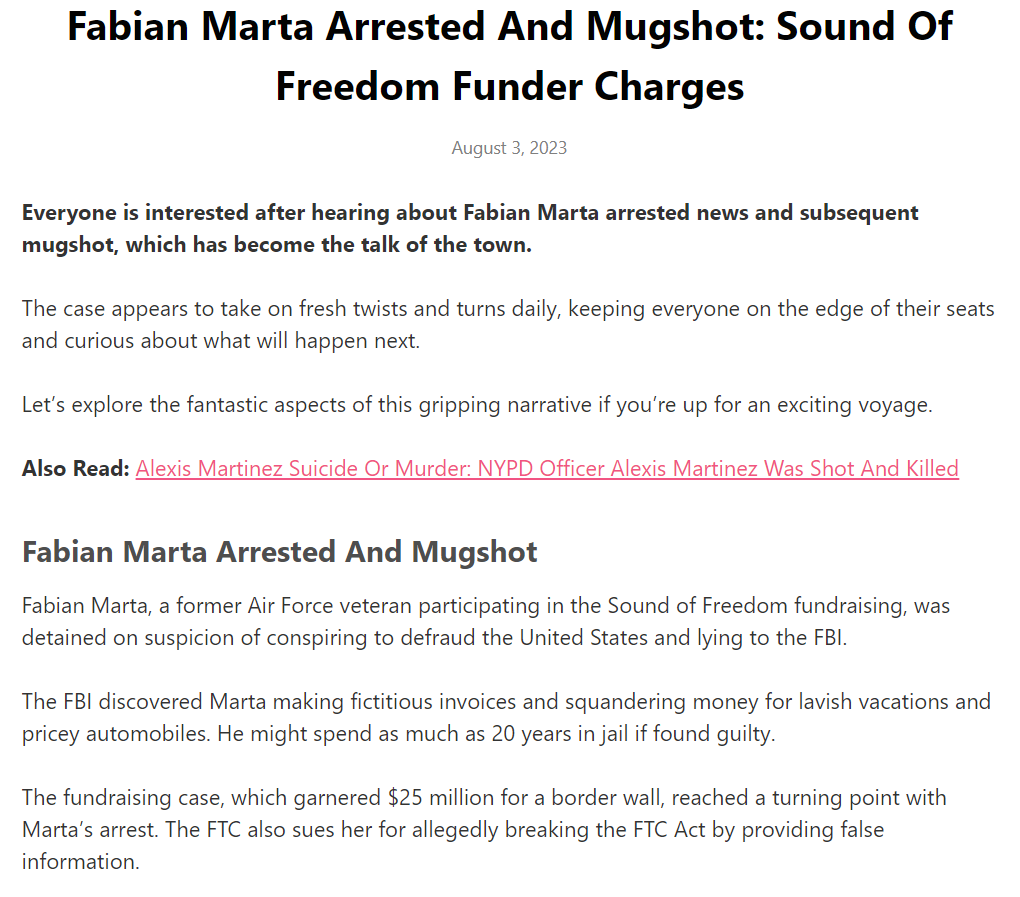1020x897 pixels.
Task: Open the Alexis Martinez Suicide Or Murder link
Action: 547,468
